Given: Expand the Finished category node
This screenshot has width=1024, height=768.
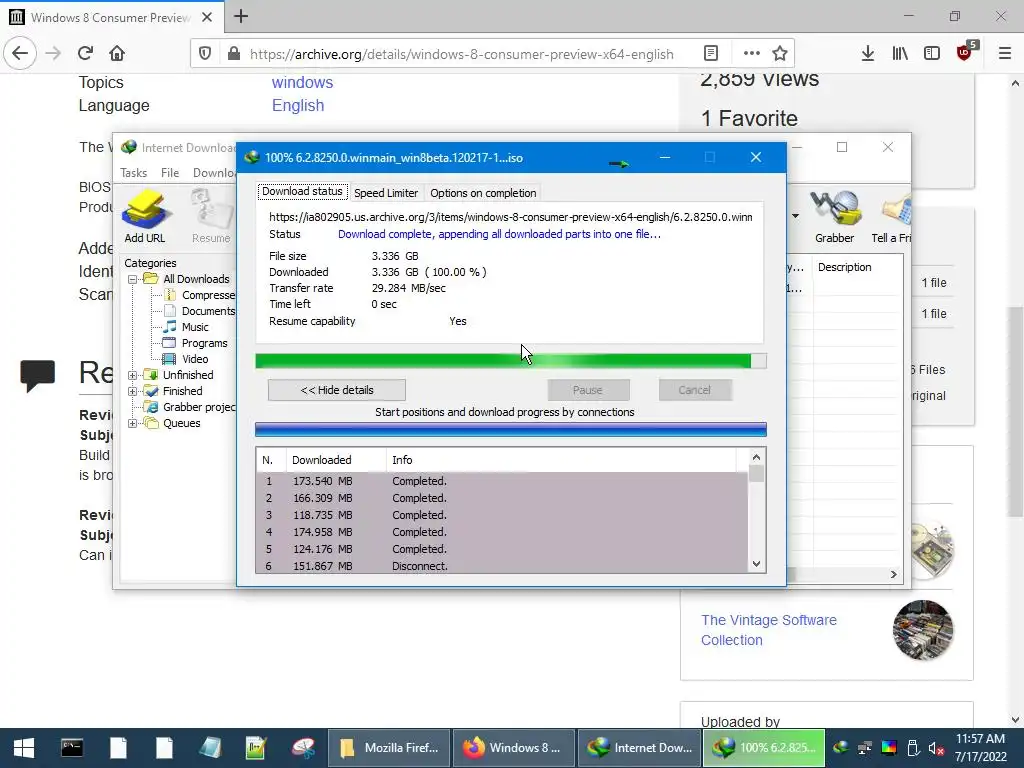Looking at the screenshot, I should 133,391.
